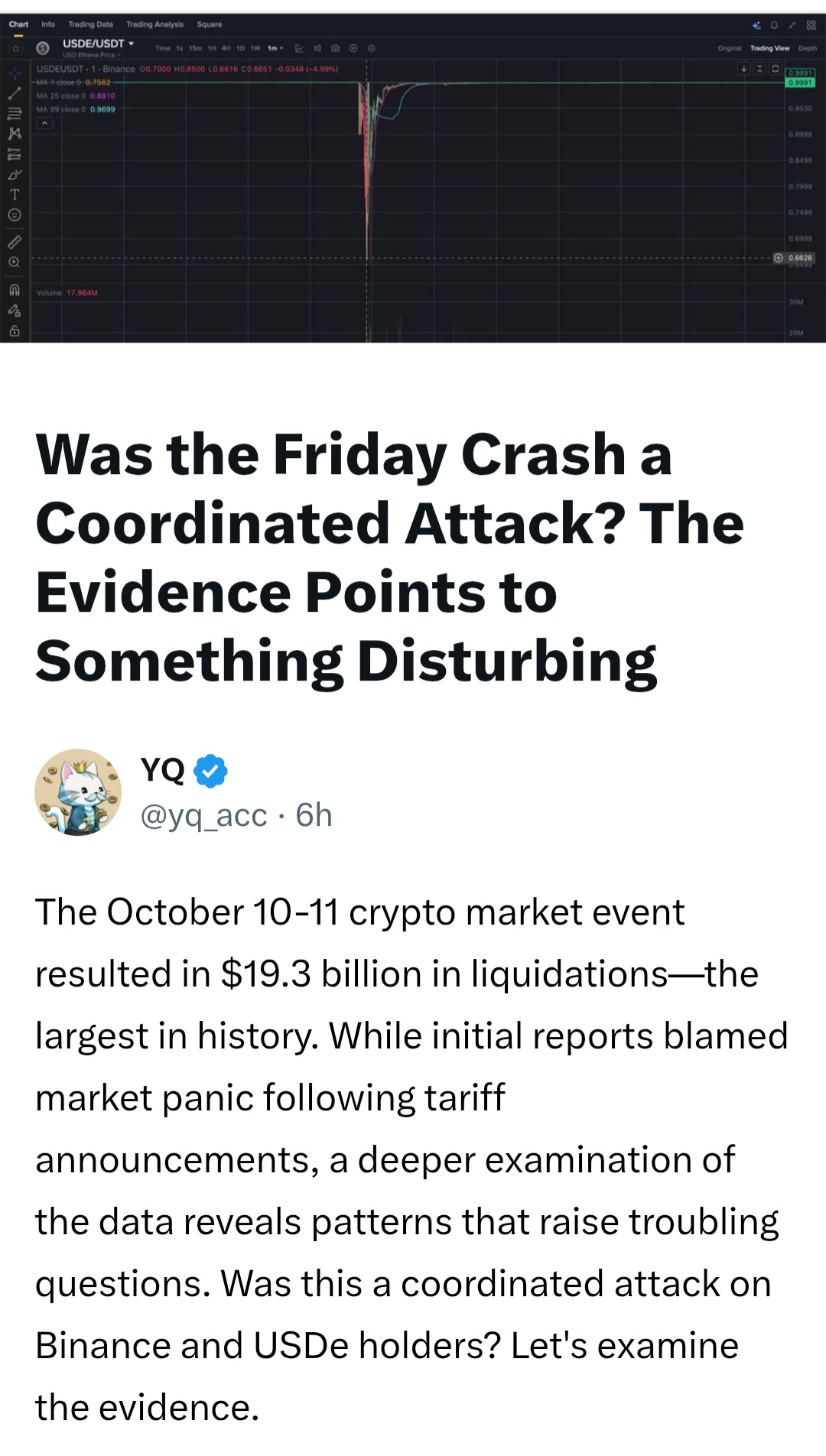The width and height of the screenshot is (826, 1456).
Task: Switch to the Trading Data tab
Action: click(x=90, y=24)
